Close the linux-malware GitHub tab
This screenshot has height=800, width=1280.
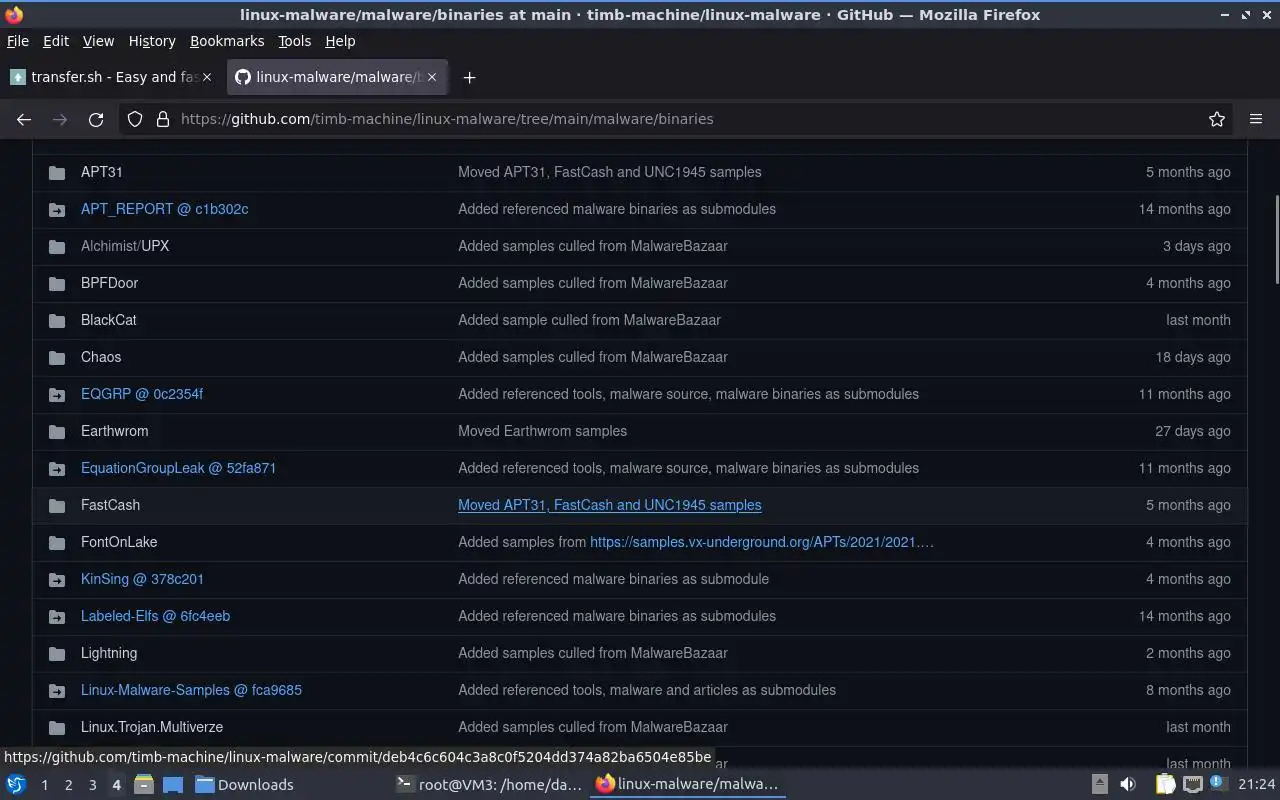pos(432,77)
